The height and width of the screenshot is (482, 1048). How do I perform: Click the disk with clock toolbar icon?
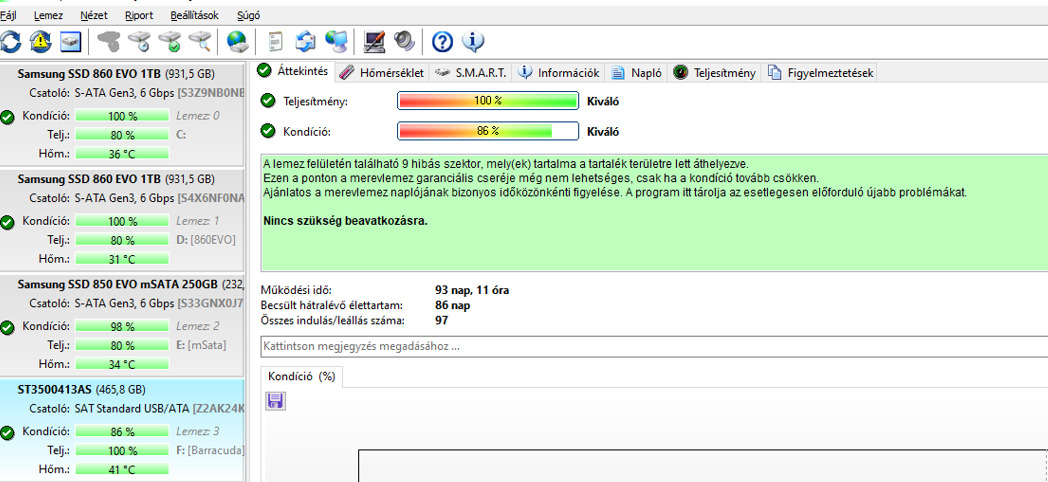pos(140,42)
